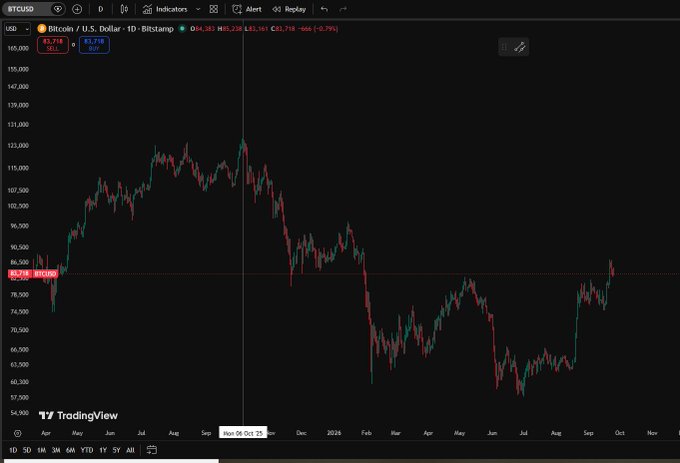
Task: Select the 5Y date range
Action: [x=116, y=450]
